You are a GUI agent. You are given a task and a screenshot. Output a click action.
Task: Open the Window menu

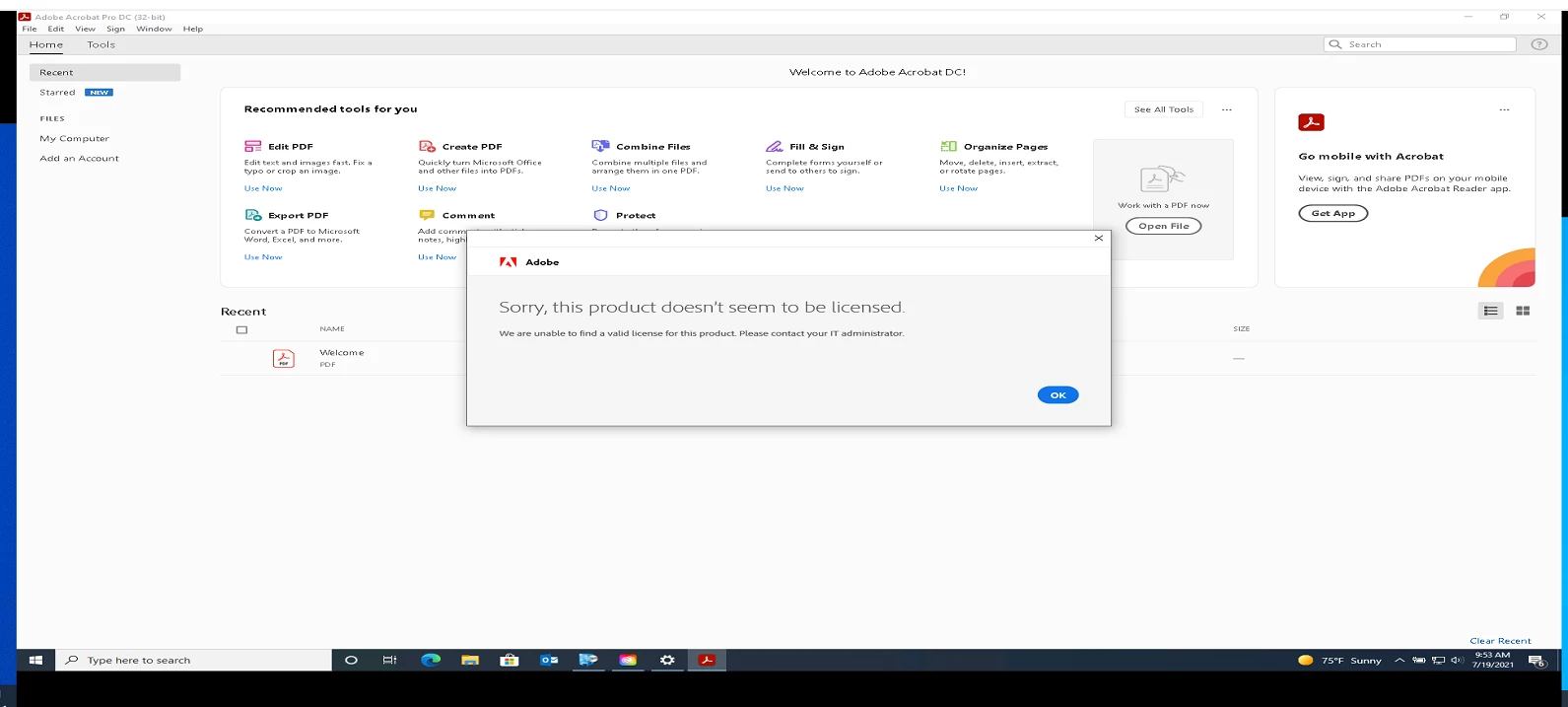(154, 29)
